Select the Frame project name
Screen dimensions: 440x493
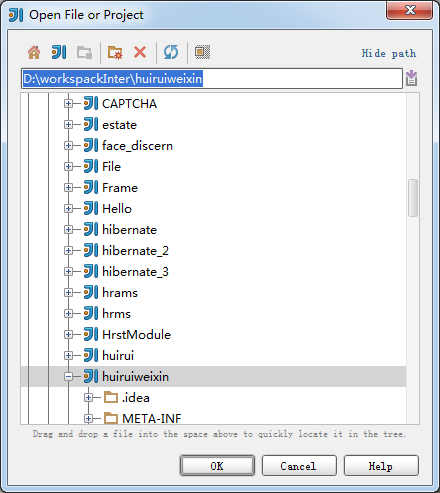(x=120, y=188)
